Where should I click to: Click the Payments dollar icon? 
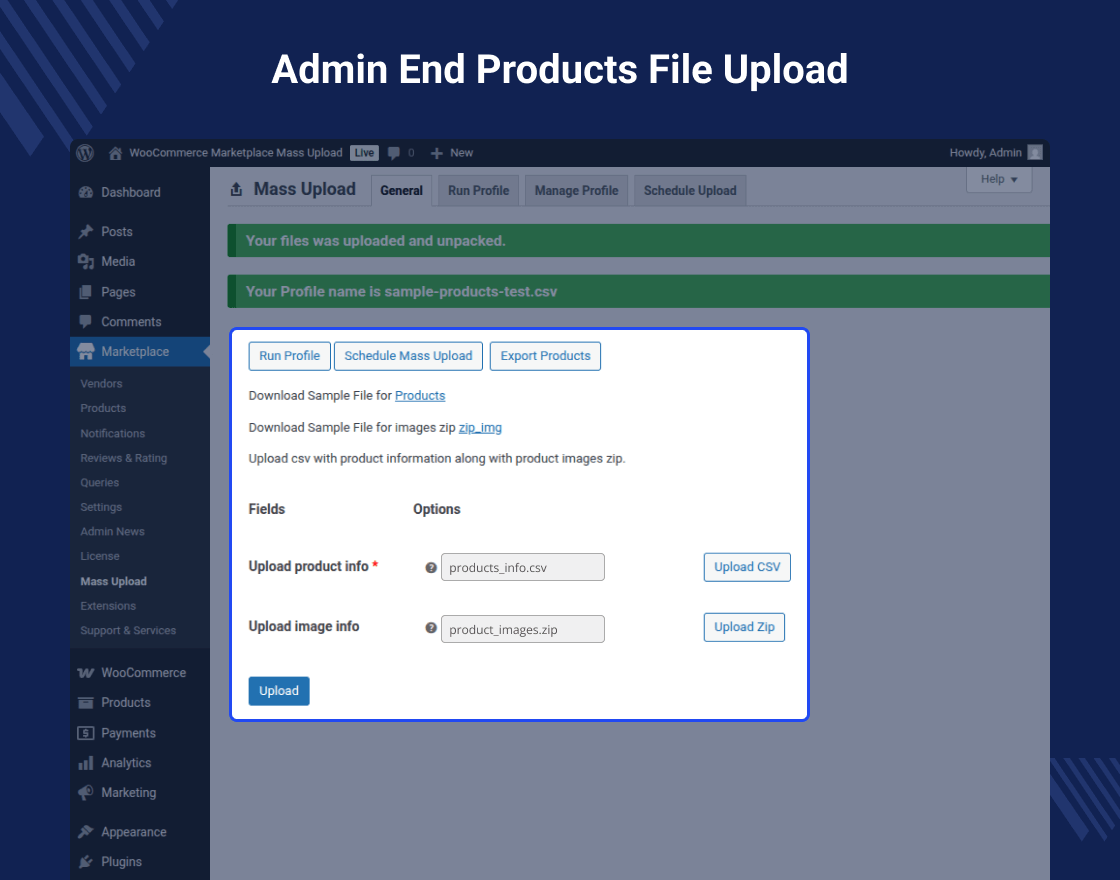pos(86,733)
